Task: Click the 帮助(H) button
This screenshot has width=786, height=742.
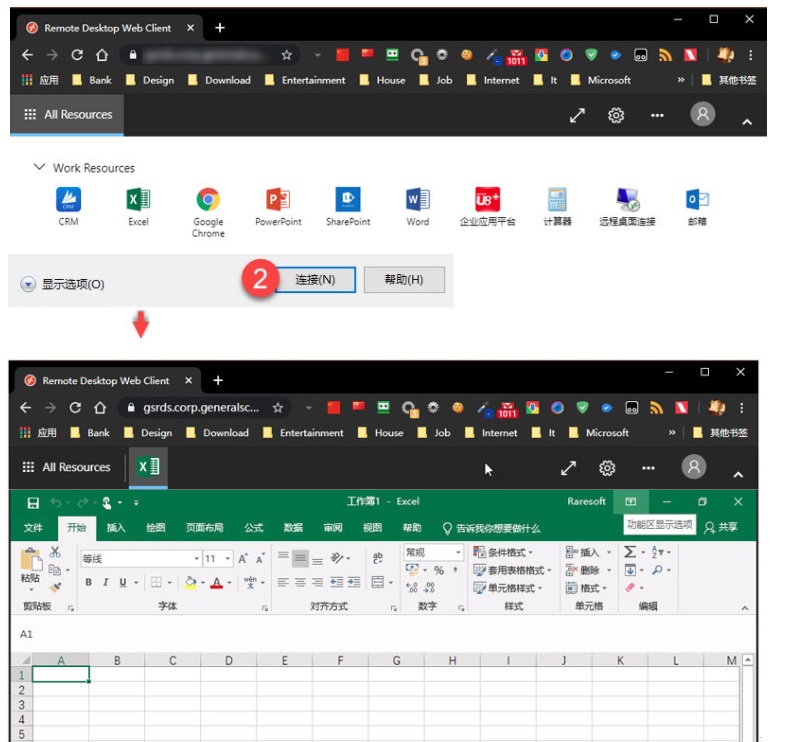Action: click(404, 280)
